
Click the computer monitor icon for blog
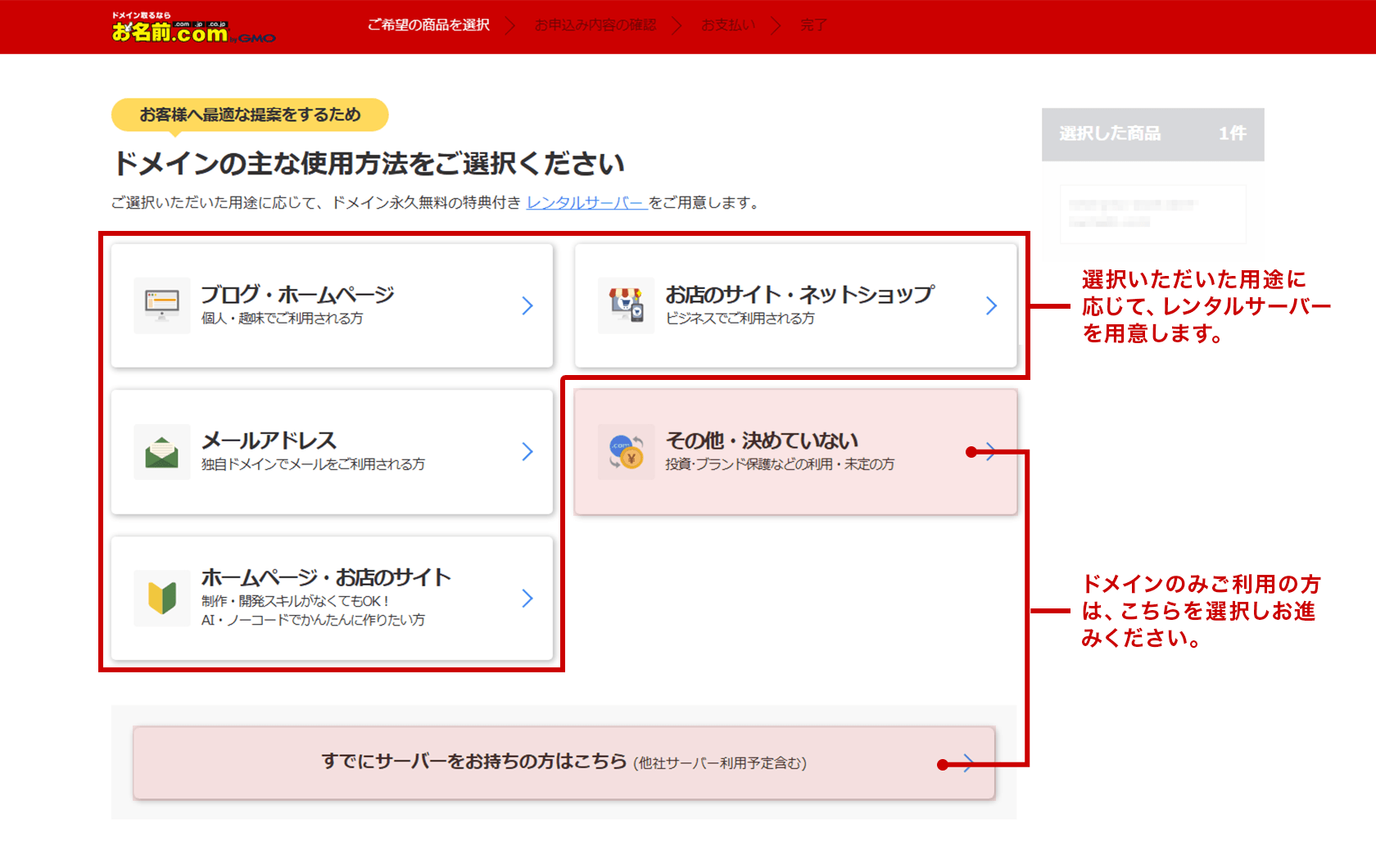tap(161, 305)
